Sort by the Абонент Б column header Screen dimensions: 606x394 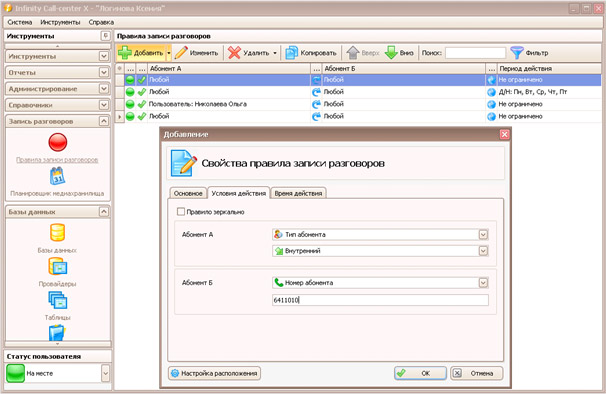pyautogui.click(x=403, y=68)
